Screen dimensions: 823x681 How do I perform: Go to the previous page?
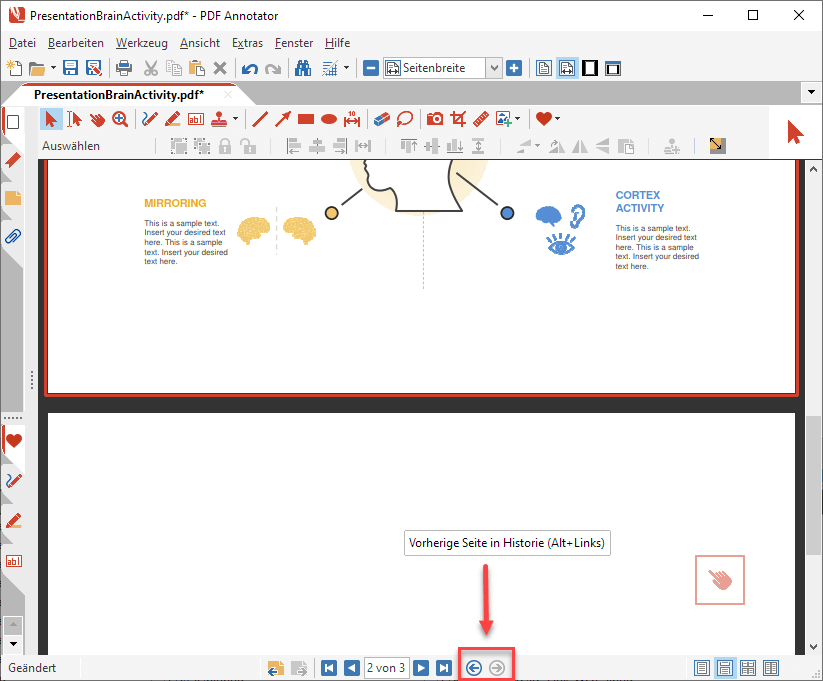click(352, 668)
